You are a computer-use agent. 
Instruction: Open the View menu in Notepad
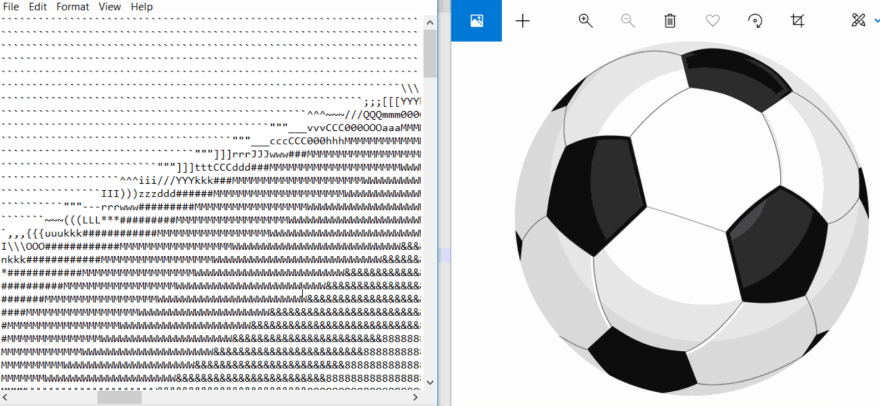click(x=109, y=7)
